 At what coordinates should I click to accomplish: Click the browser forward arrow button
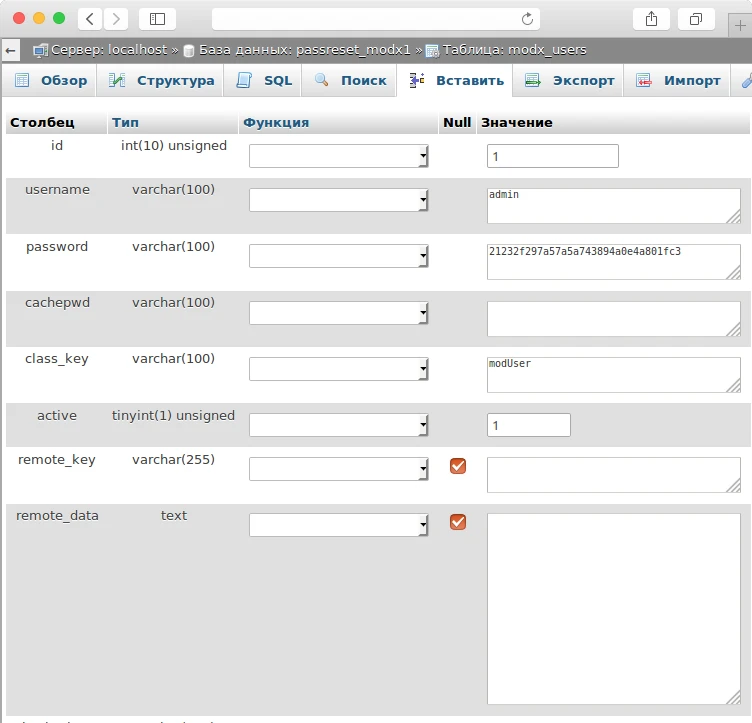[x=116, y=18]
